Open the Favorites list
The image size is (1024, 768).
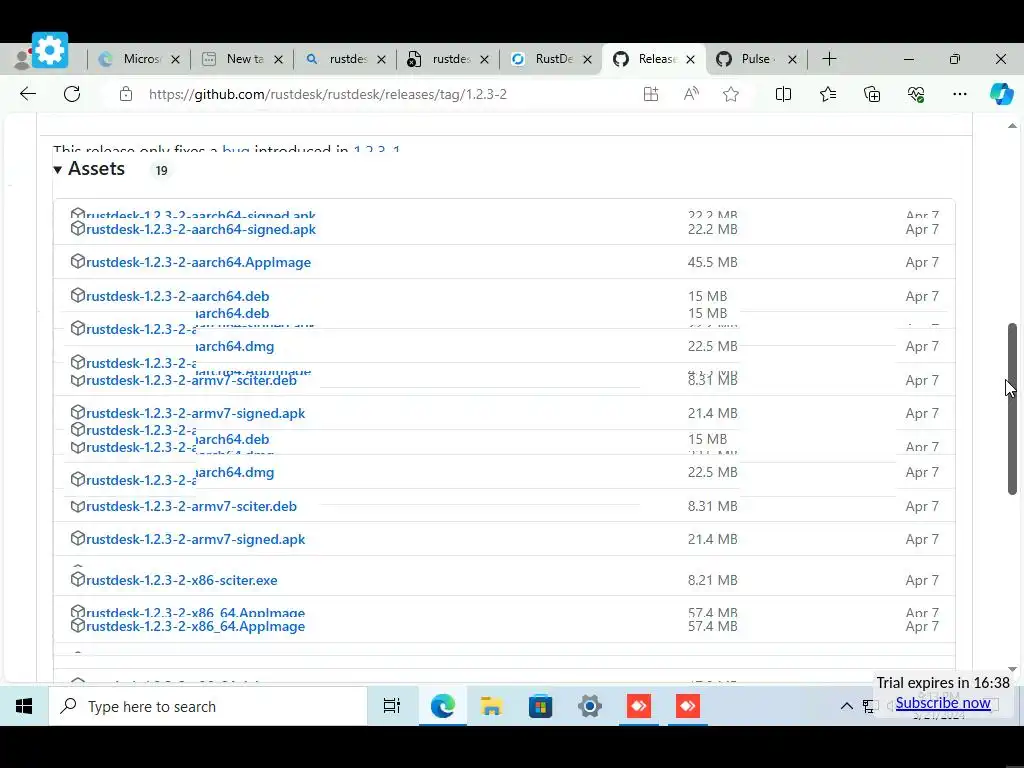[x=827, y=94]
